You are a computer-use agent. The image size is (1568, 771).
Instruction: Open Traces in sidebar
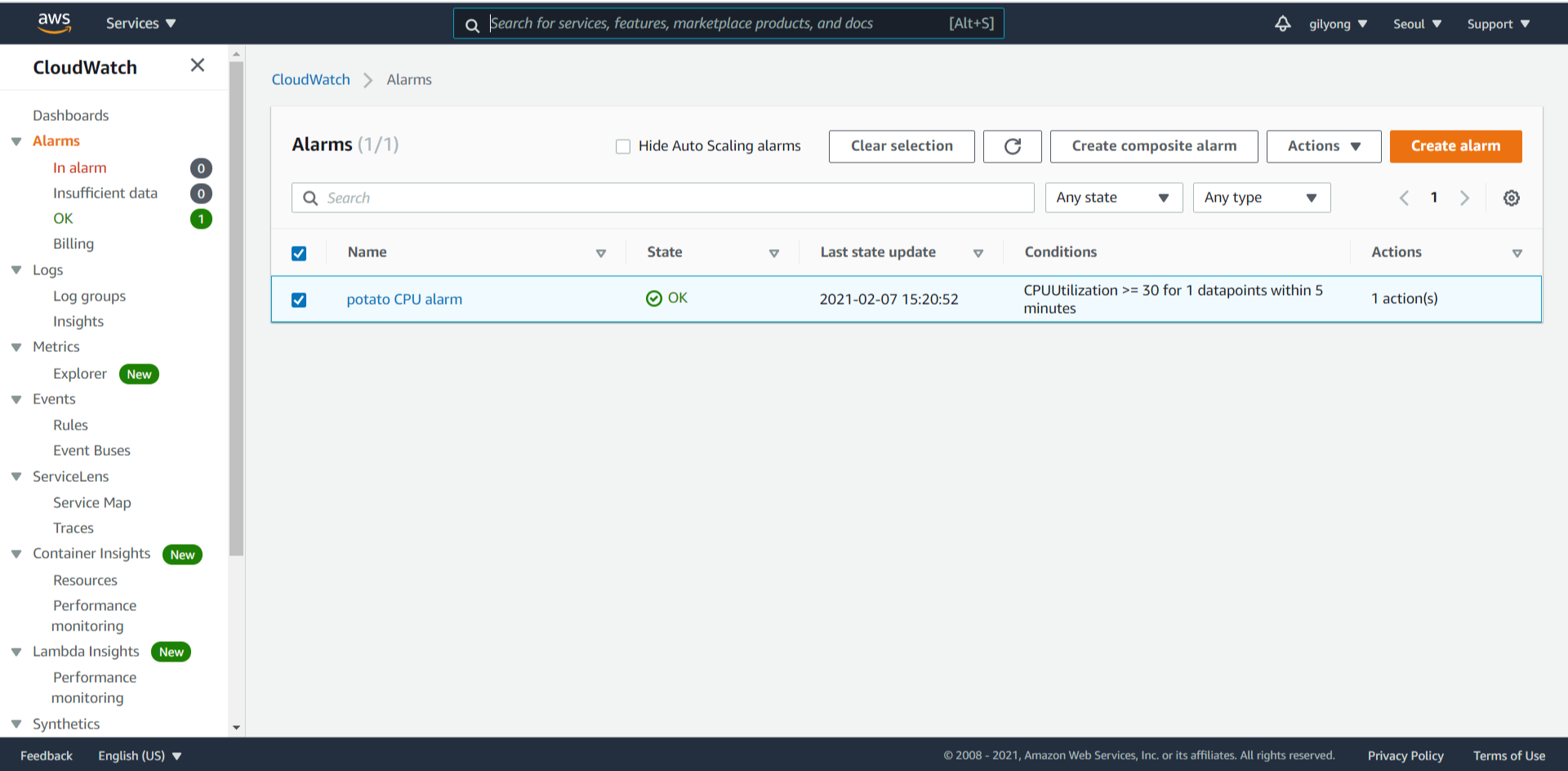[x=73, y=528]
